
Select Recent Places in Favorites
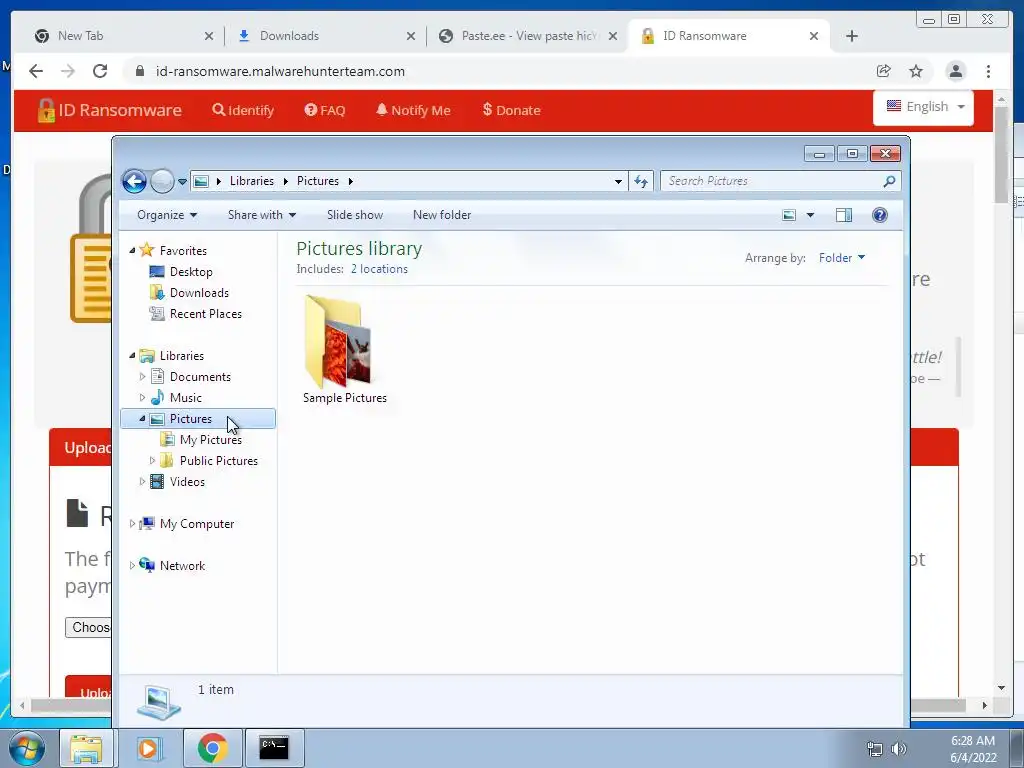click(206, 313)
